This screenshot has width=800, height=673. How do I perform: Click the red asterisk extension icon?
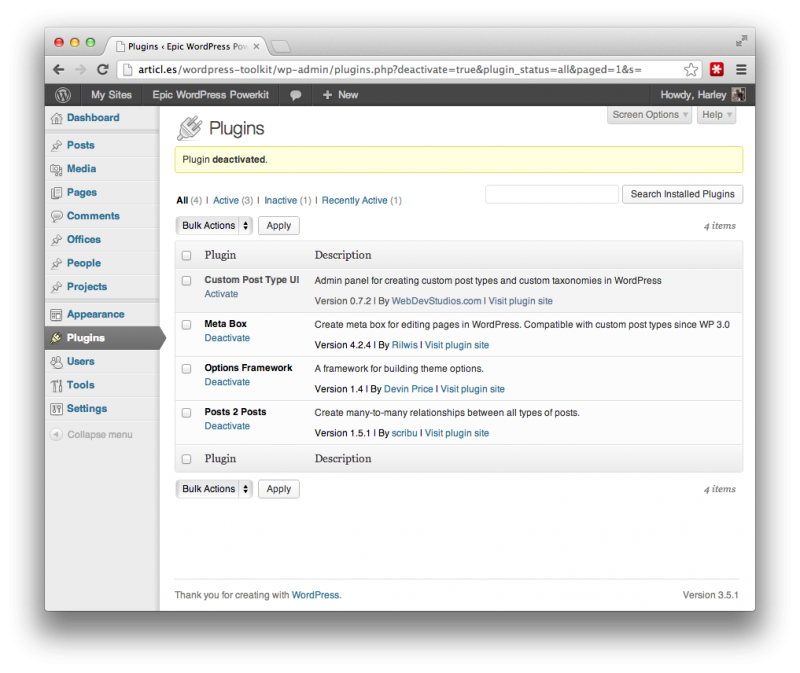tap(717, 69)
